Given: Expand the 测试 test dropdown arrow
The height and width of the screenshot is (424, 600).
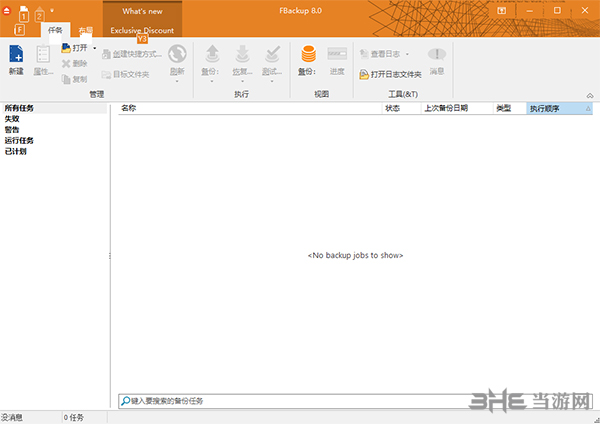Looking at the screenshot, I should coord(272,81).
